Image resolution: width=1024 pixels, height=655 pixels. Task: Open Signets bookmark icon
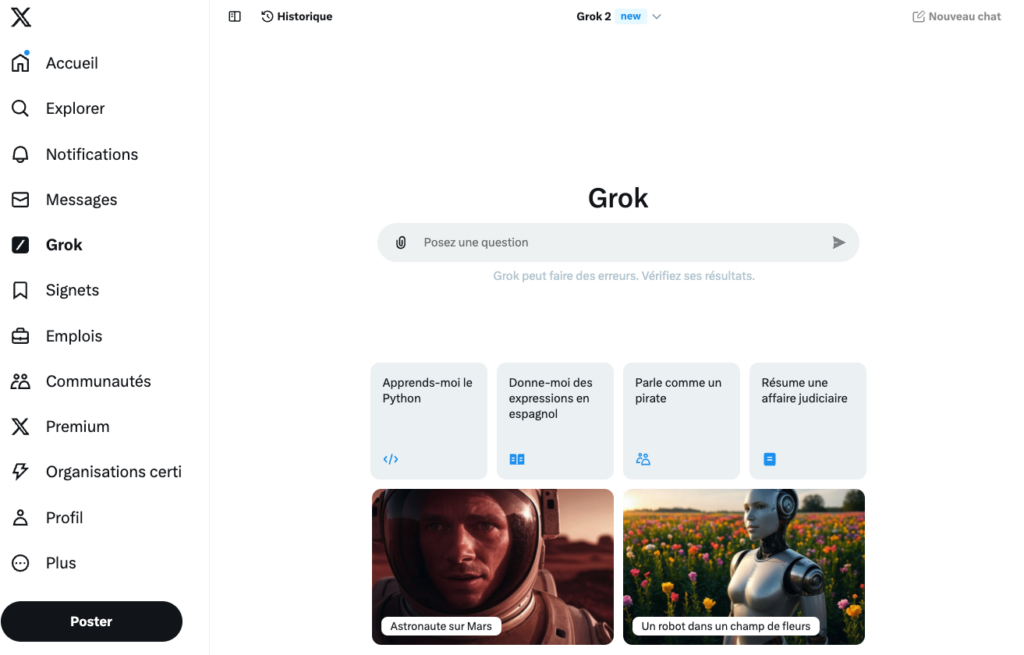(20, 290)
